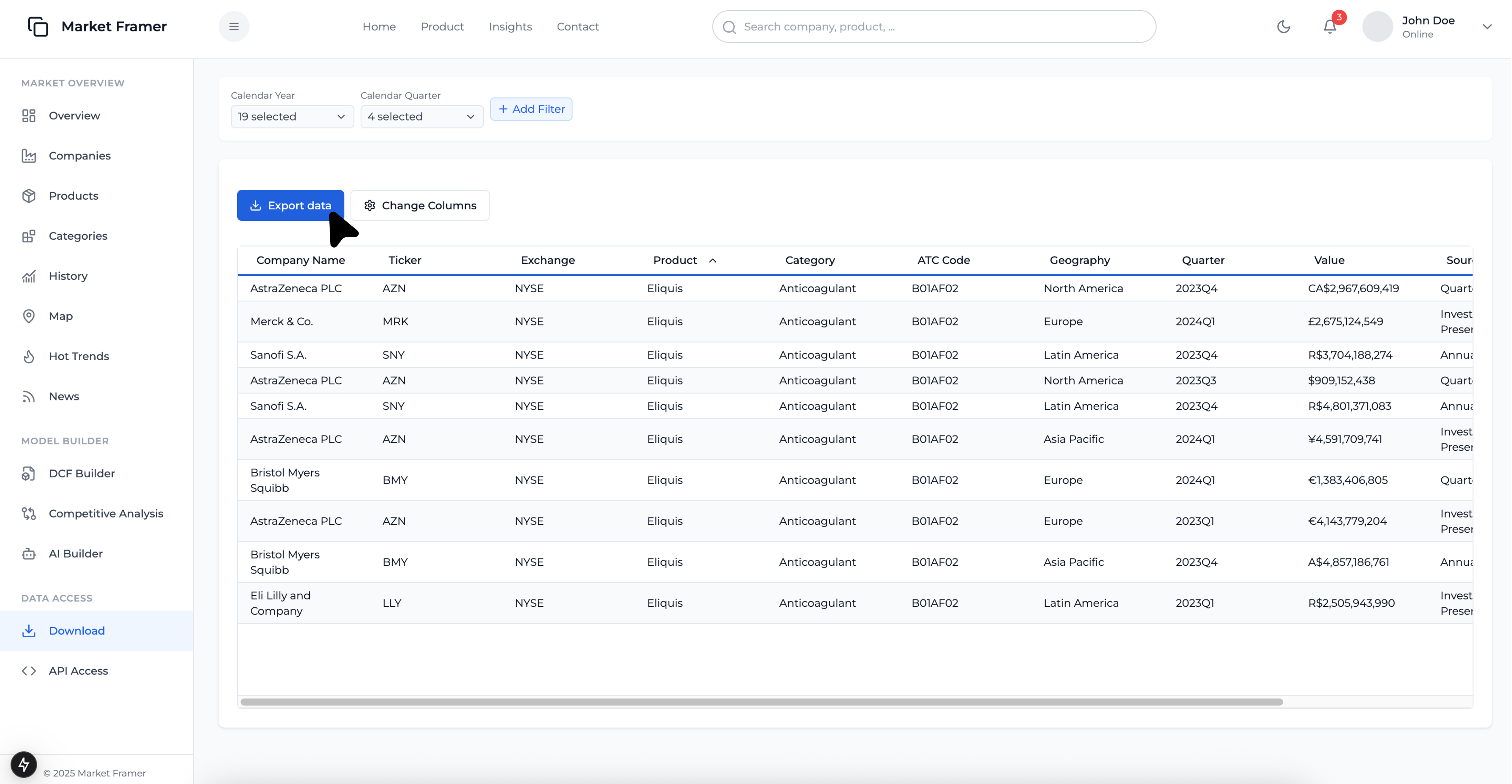Click the API Access code icon
This screenshot has width=1512, height=784.
click(x=29, y=671)
